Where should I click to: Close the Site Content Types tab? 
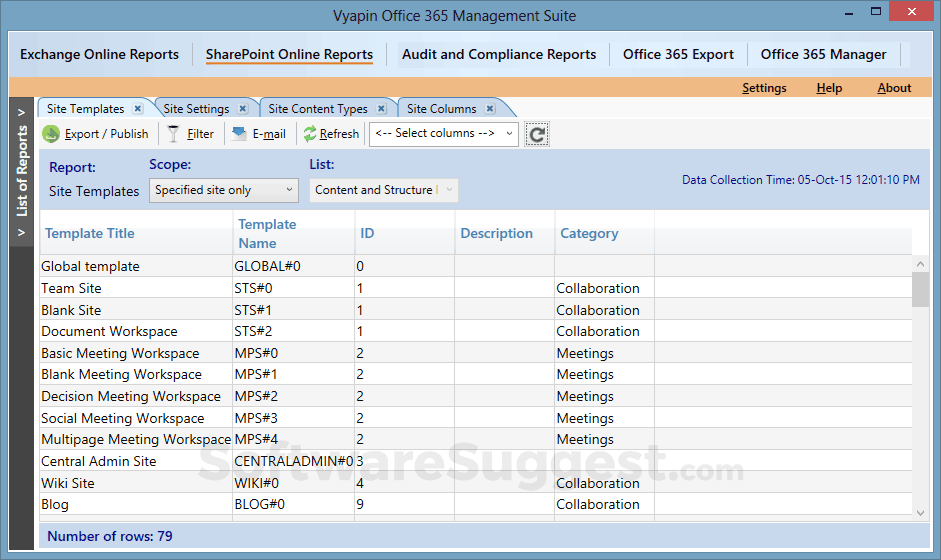coord(381,109)
